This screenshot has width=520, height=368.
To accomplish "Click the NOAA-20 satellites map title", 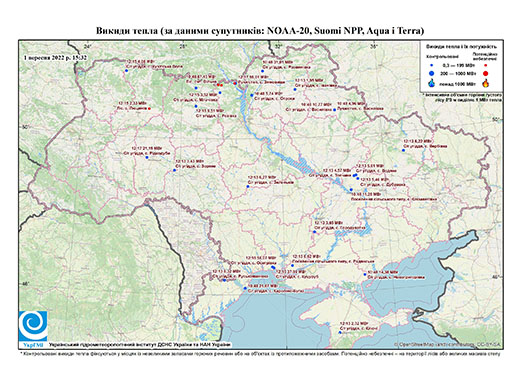I will (260, 31).
